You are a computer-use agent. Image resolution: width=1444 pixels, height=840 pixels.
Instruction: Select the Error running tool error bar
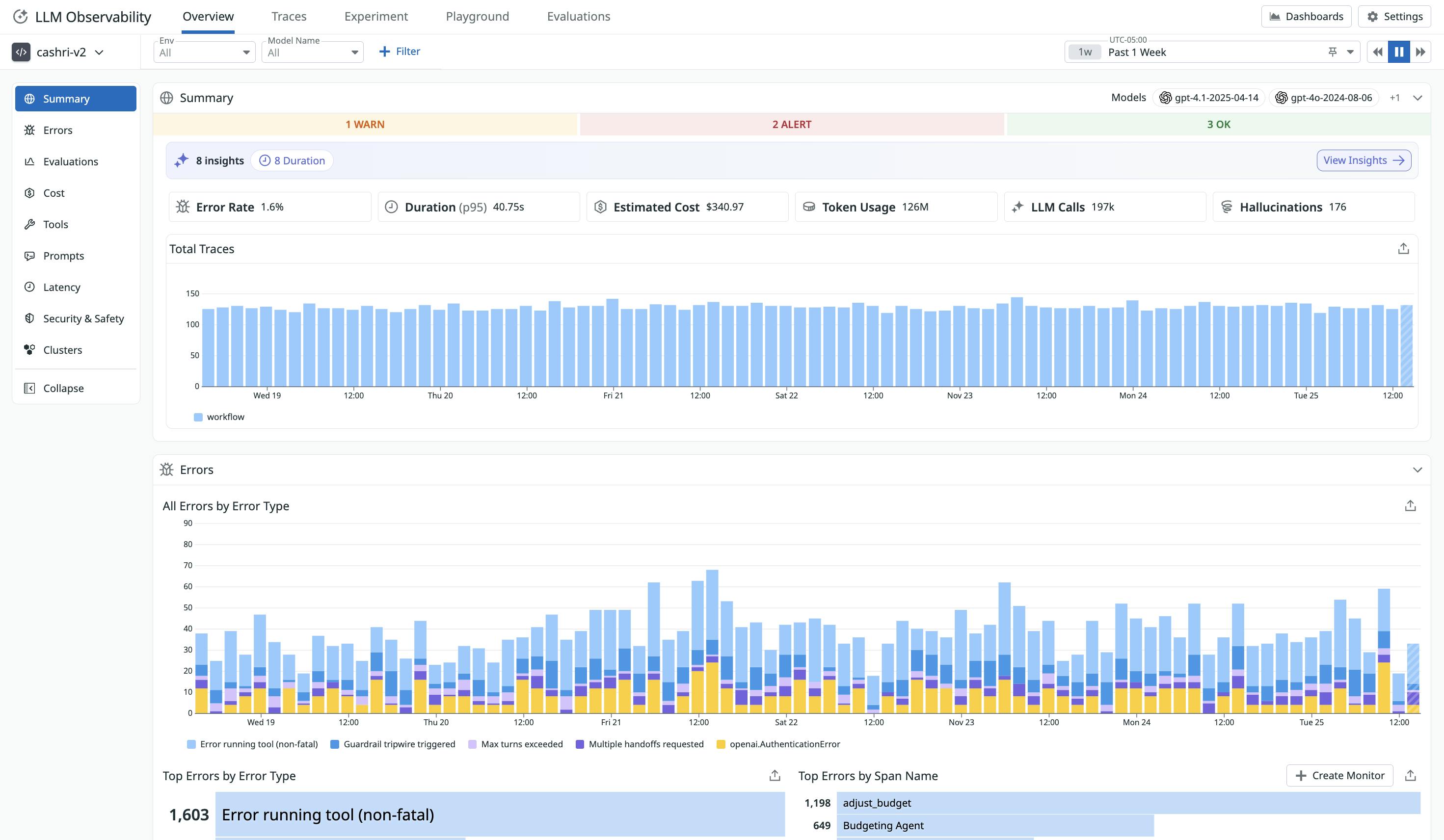coord(499,814)
